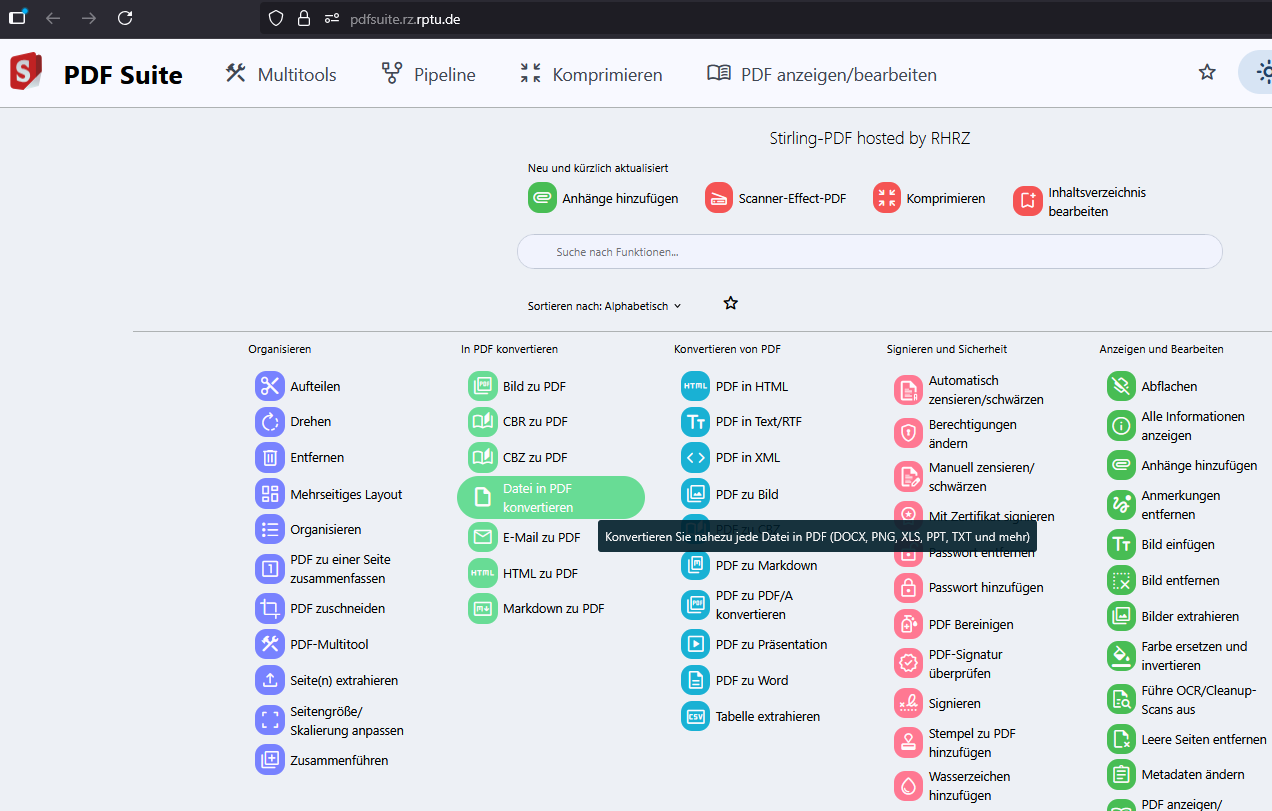The image size is (1272, 811).
Task: Open the Pipeline navigation item
Action: tap(428, 74)
